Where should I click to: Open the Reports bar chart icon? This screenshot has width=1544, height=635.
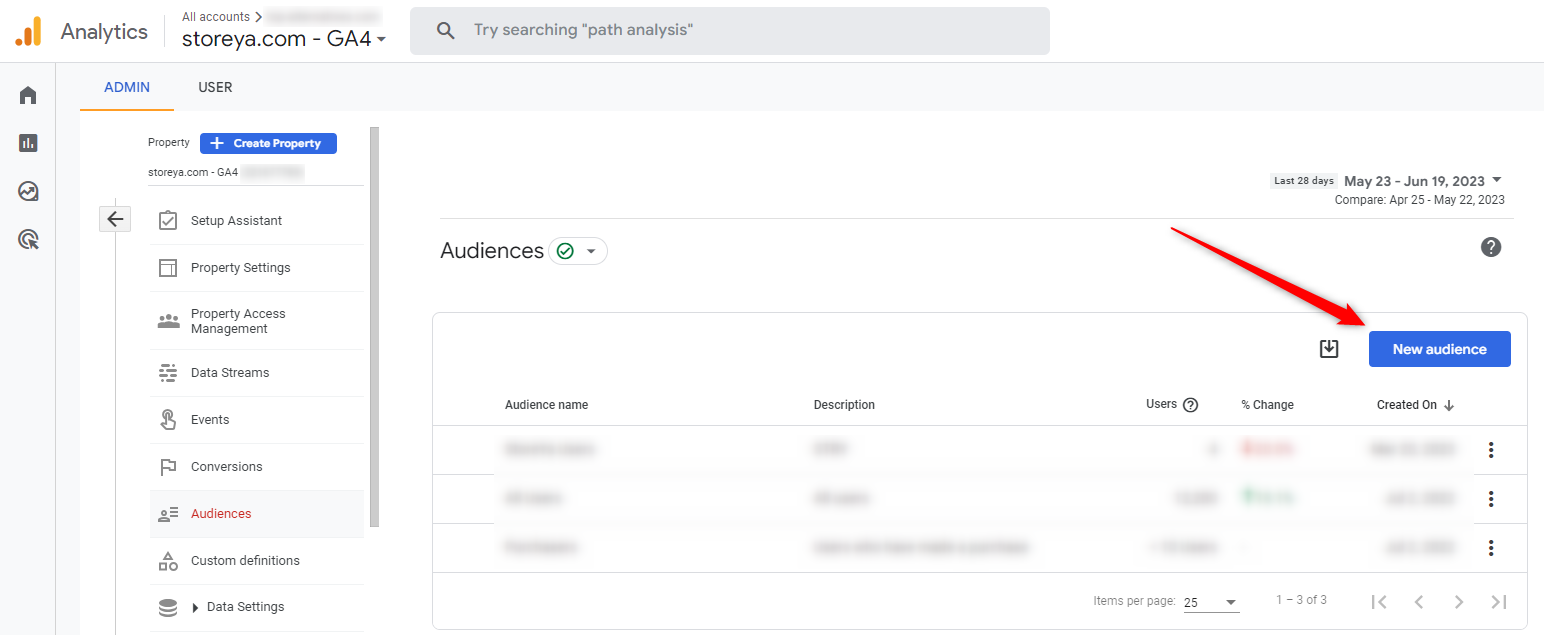tap(28, 143)
